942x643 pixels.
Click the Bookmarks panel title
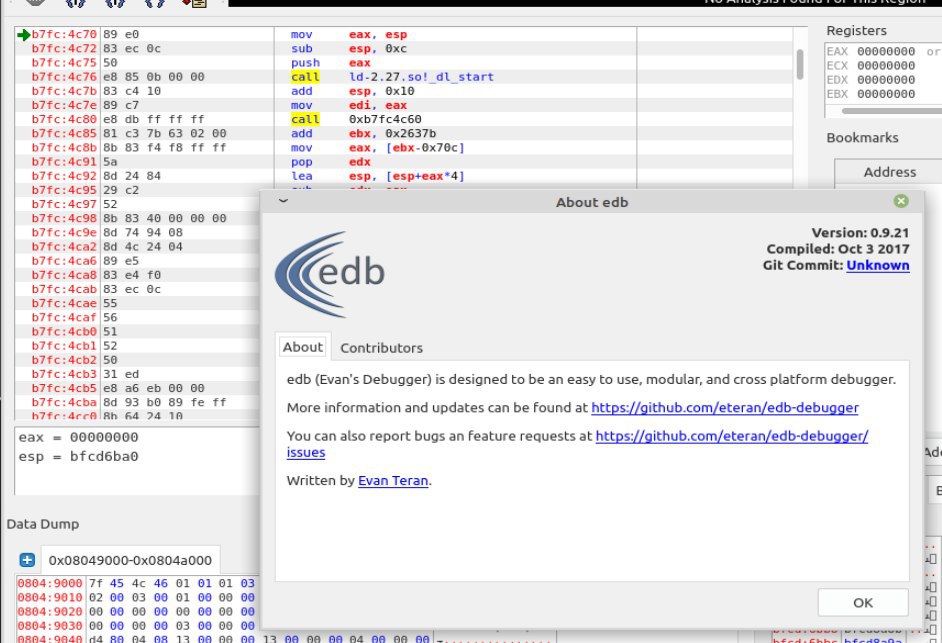pyautogui.click(x=862, y=138)
